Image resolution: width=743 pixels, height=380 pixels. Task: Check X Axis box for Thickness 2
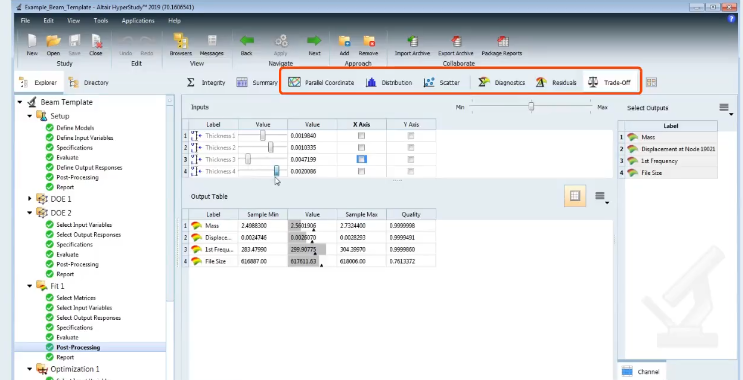click(x=362, y=148)
